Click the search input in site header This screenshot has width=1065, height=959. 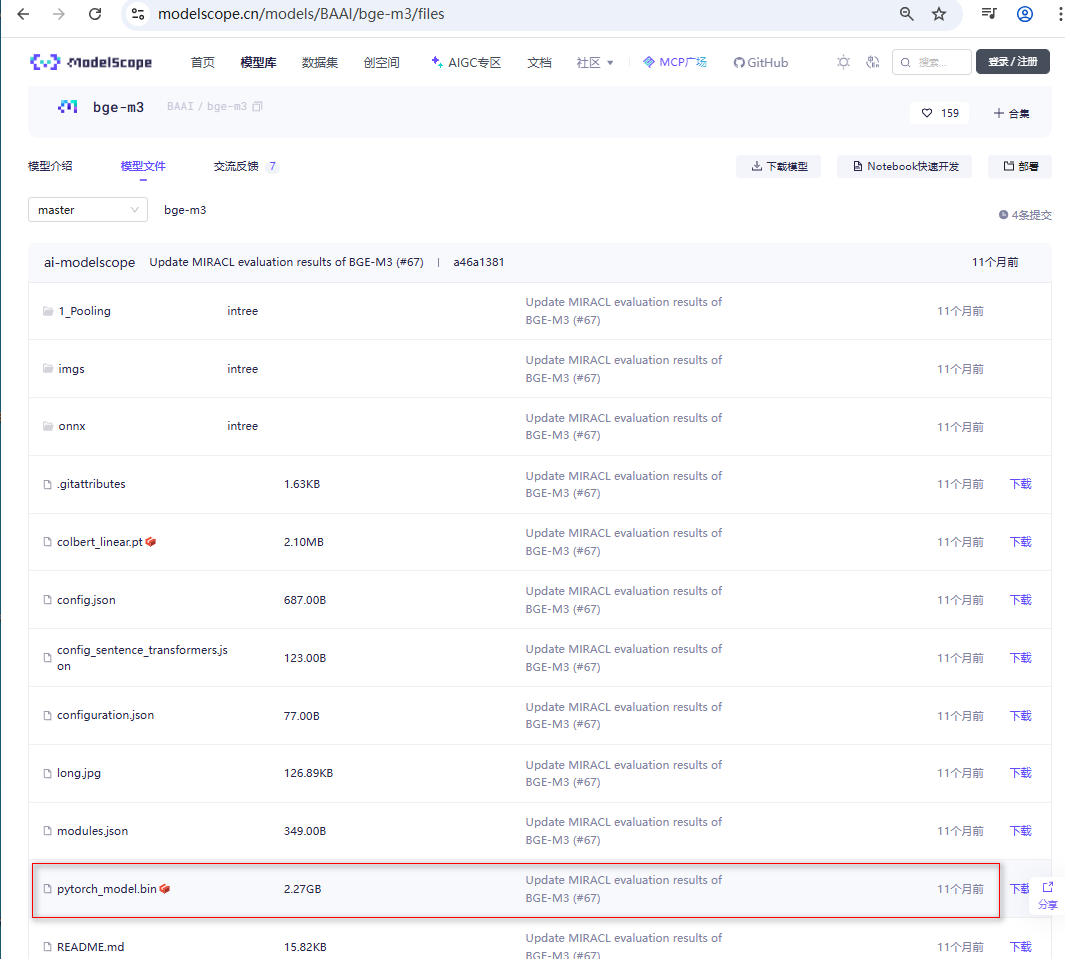tap(932, 62)
